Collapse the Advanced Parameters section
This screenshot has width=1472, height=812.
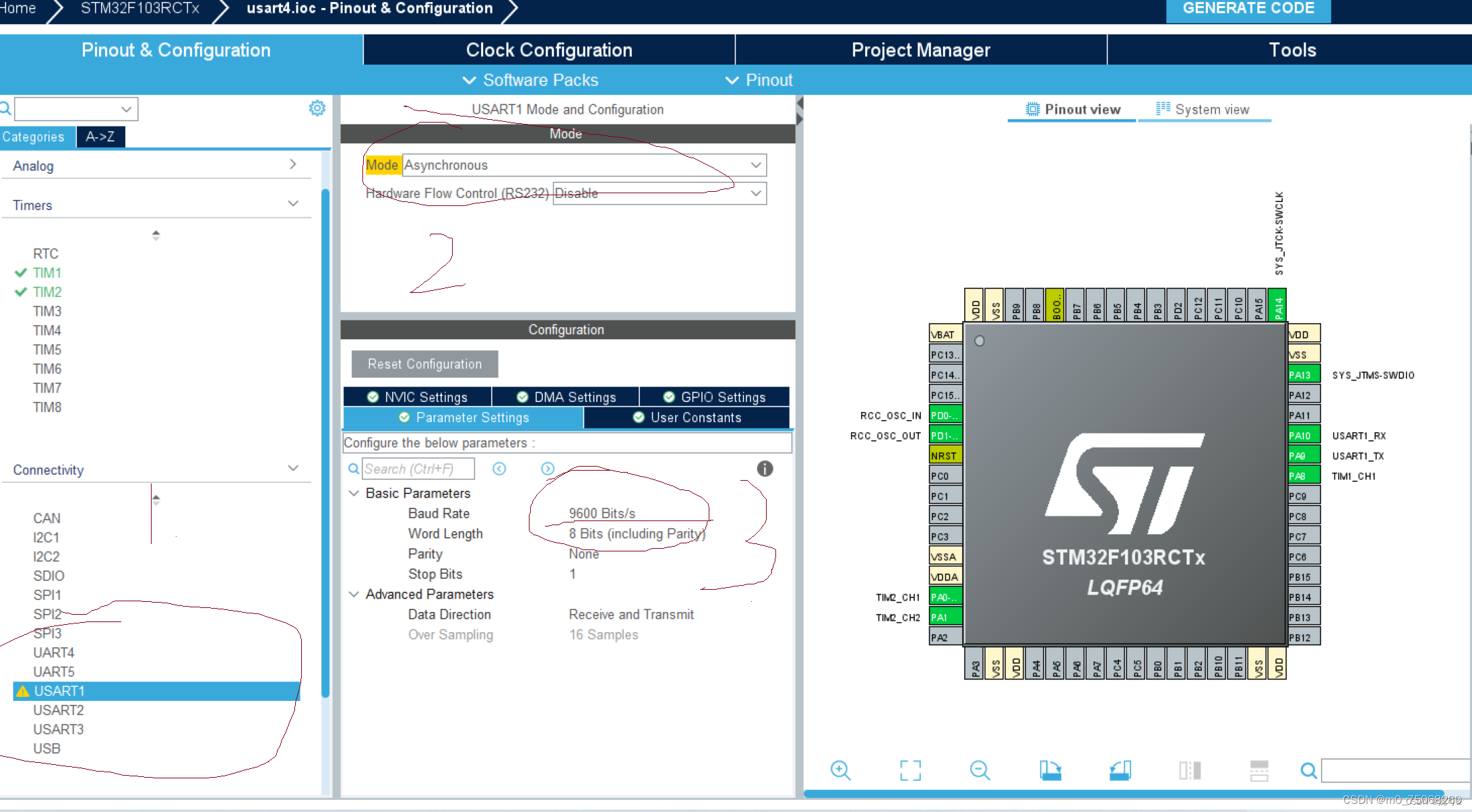[x=355, y=594]
